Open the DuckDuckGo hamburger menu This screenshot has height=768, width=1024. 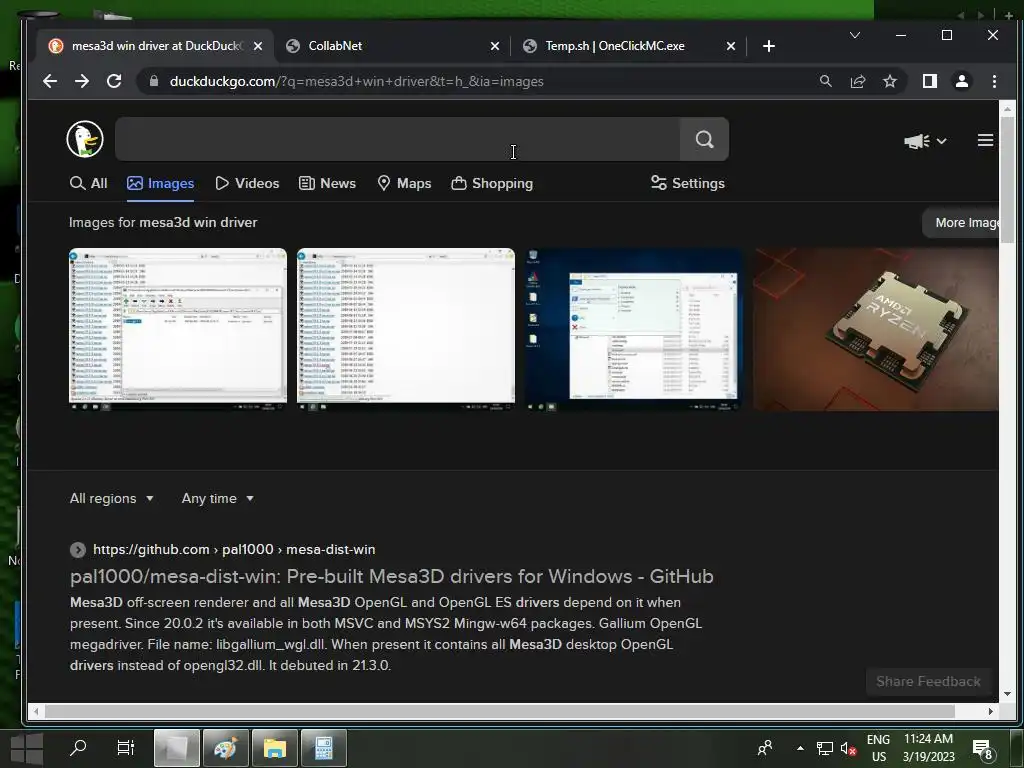pyautogui.click(x=985, y=140)
